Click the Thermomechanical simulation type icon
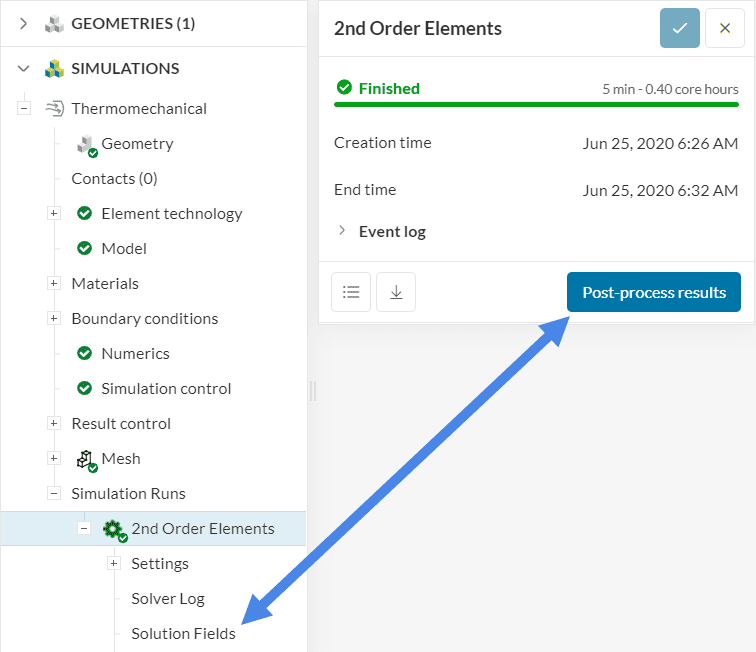The width and height of the screenshot is (756, 652). 54,108
